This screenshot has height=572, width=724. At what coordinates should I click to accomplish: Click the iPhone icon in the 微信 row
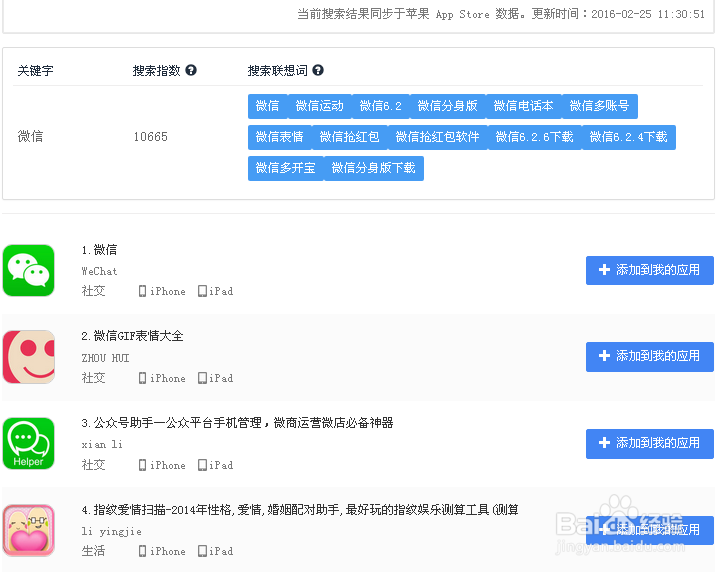click(142, 291)
